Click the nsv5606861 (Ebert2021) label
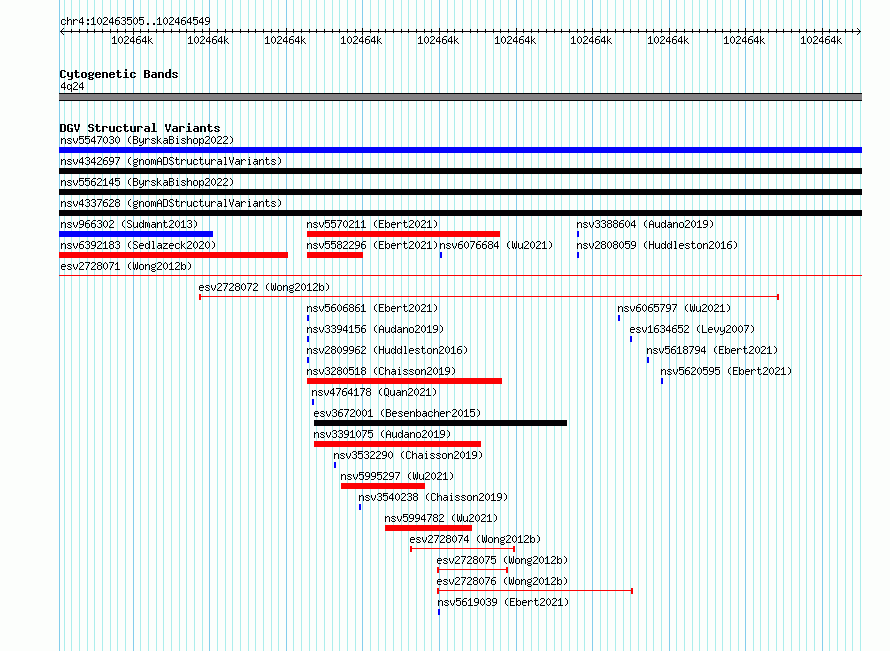Image resolution: width=890 pixels, height=651 pixels. click(372, 308)
